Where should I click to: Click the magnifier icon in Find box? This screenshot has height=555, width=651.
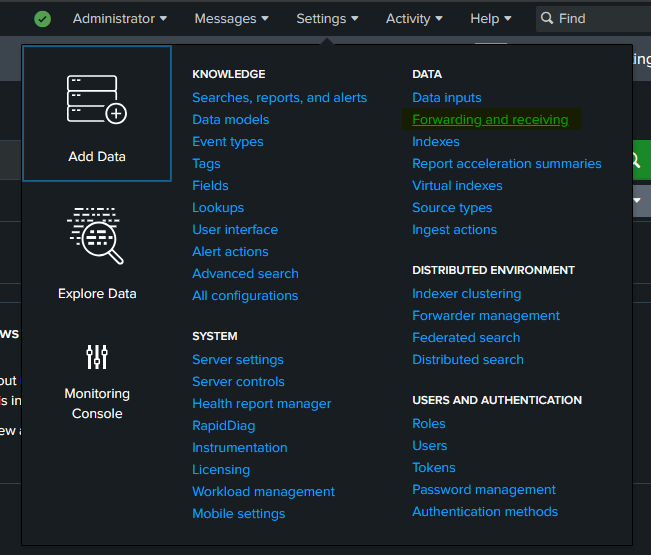[547, 18]
